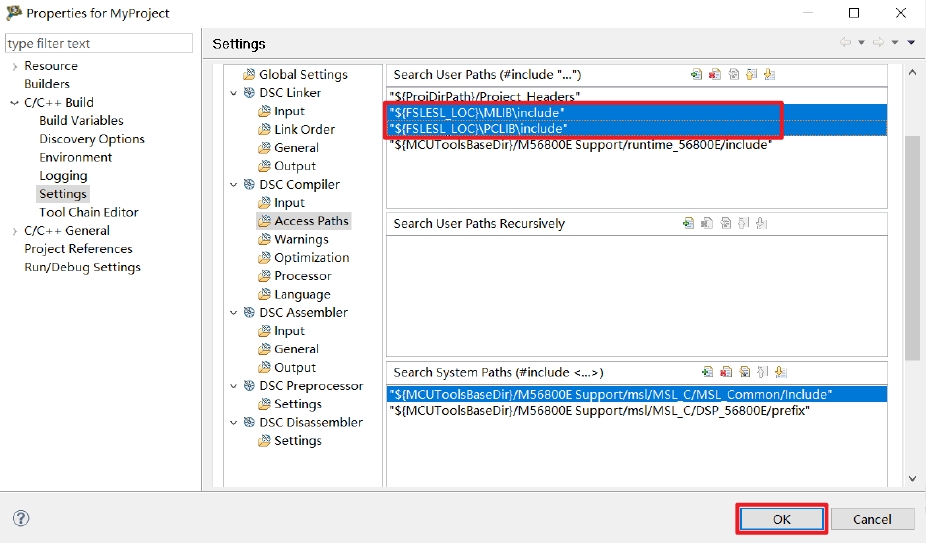Click Add icon in Search System Paths toolbar
Viewport: 926px width, 543px height.
pos(708,372)
